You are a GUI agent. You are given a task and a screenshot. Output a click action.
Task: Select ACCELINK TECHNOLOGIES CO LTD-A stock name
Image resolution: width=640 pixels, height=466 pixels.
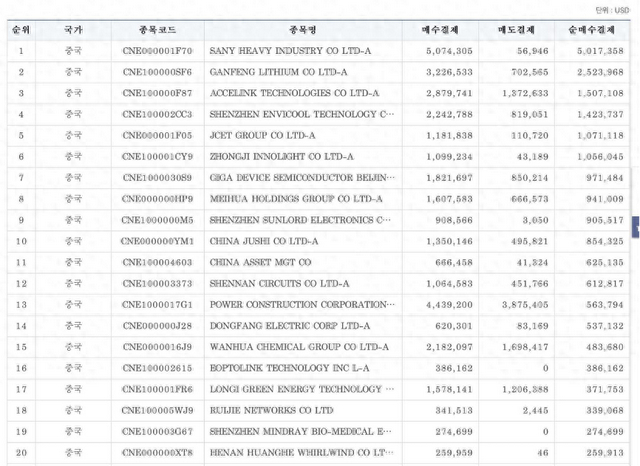[x=294, y=93]
